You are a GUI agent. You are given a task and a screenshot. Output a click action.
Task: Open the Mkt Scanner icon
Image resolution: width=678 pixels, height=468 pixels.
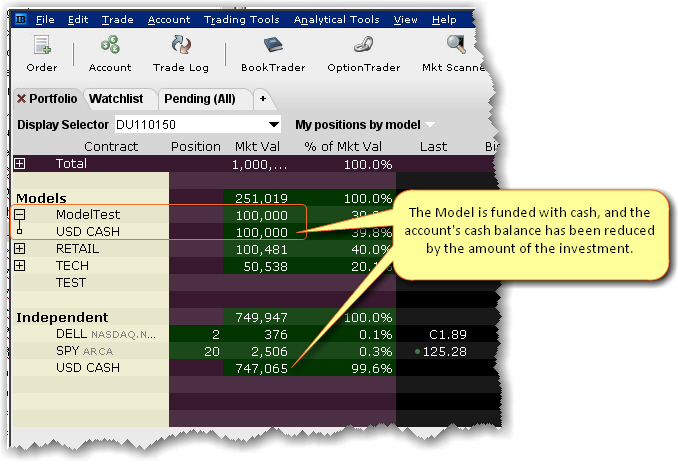(x=456, y=46)
